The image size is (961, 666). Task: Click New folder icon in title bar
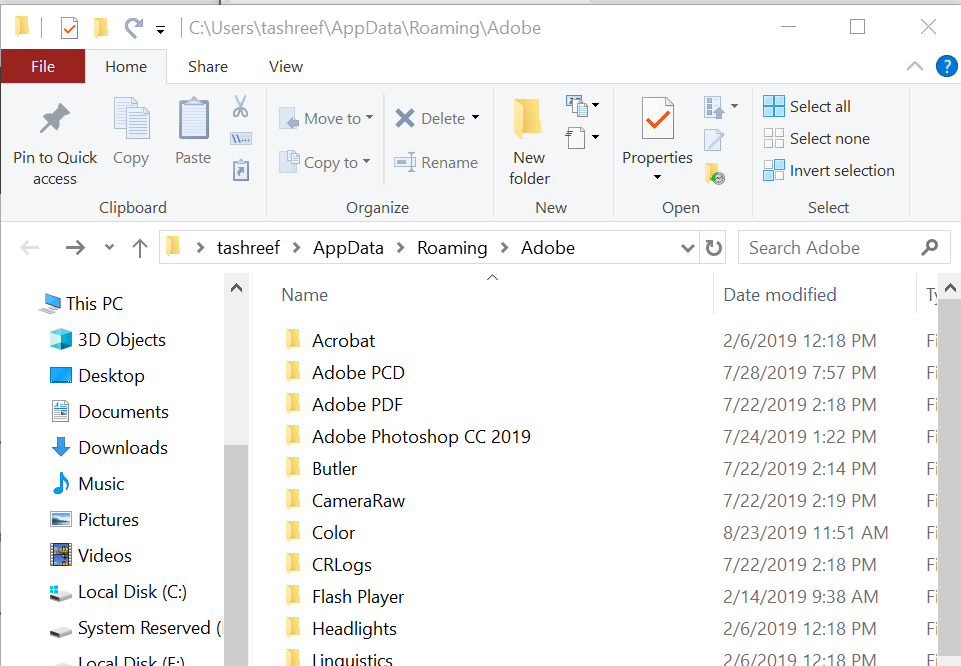(x=101, y=28)
